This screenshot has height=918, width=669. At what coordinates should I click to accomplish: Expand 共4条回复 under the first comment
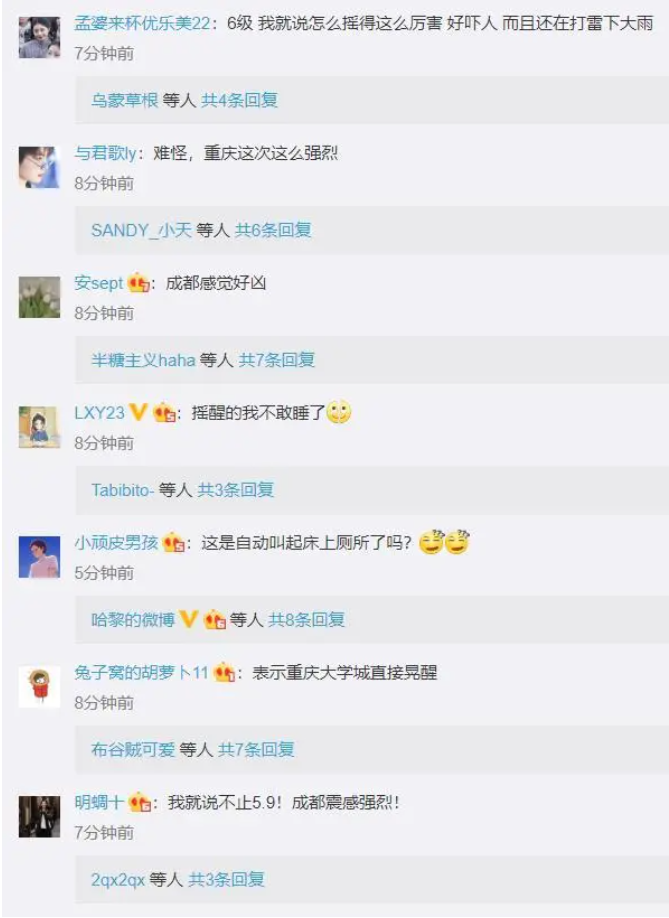click(239, 100)
